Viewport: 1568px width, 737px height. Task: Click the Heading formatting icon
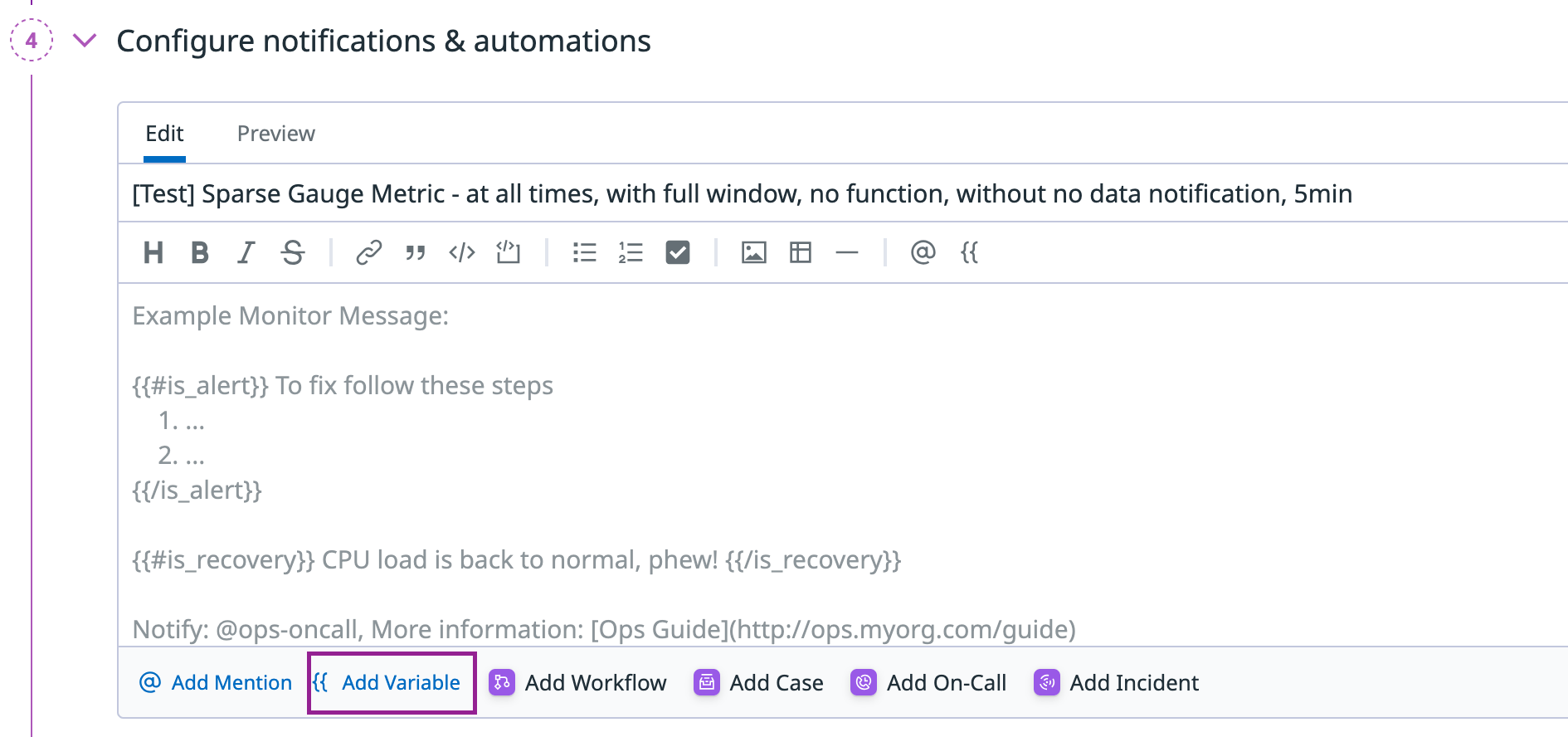tap(153, 252)
